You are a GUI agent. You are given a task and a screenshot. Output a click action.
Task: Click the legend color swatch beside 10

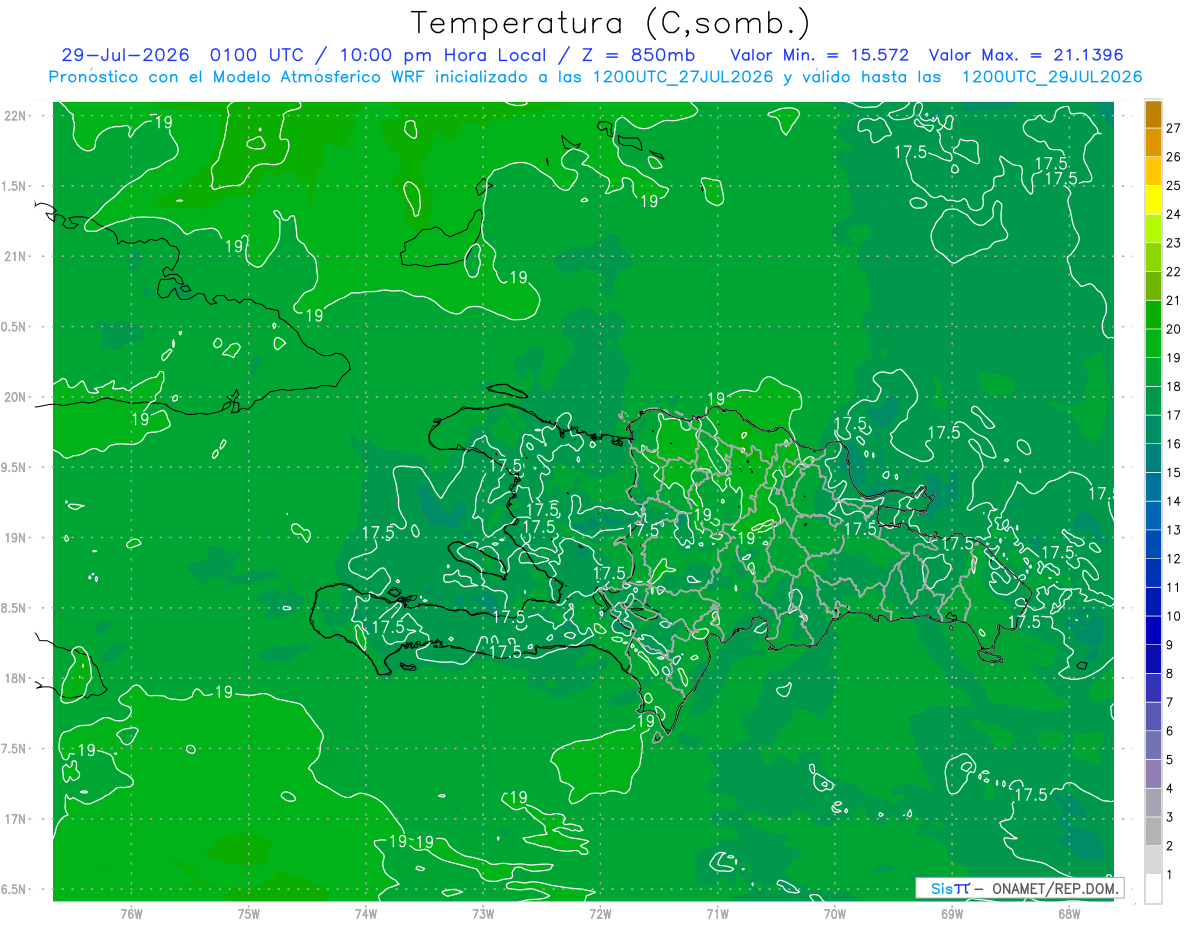click(x=1153, y=602)
